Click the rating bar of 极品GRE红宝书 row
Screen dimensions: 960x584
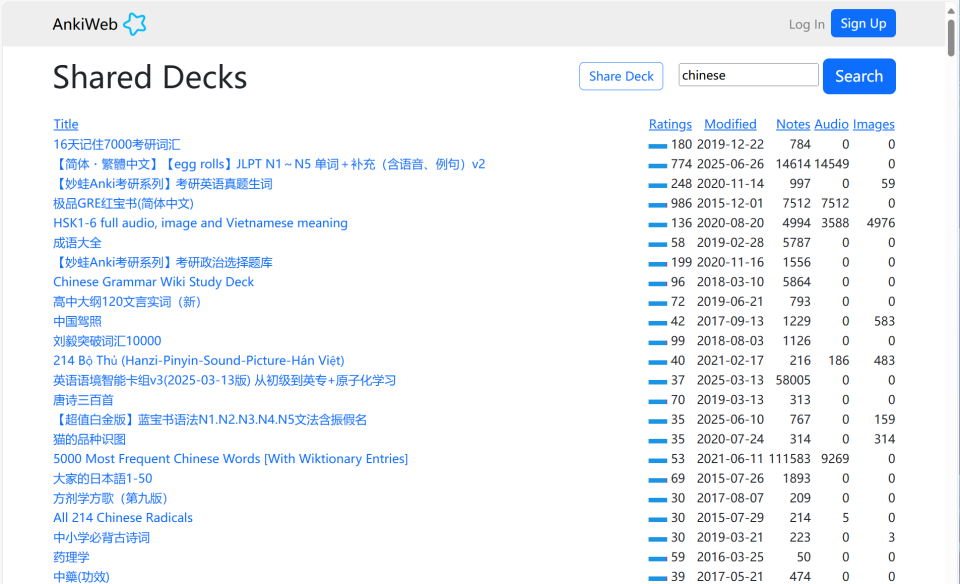coord(658,204)
